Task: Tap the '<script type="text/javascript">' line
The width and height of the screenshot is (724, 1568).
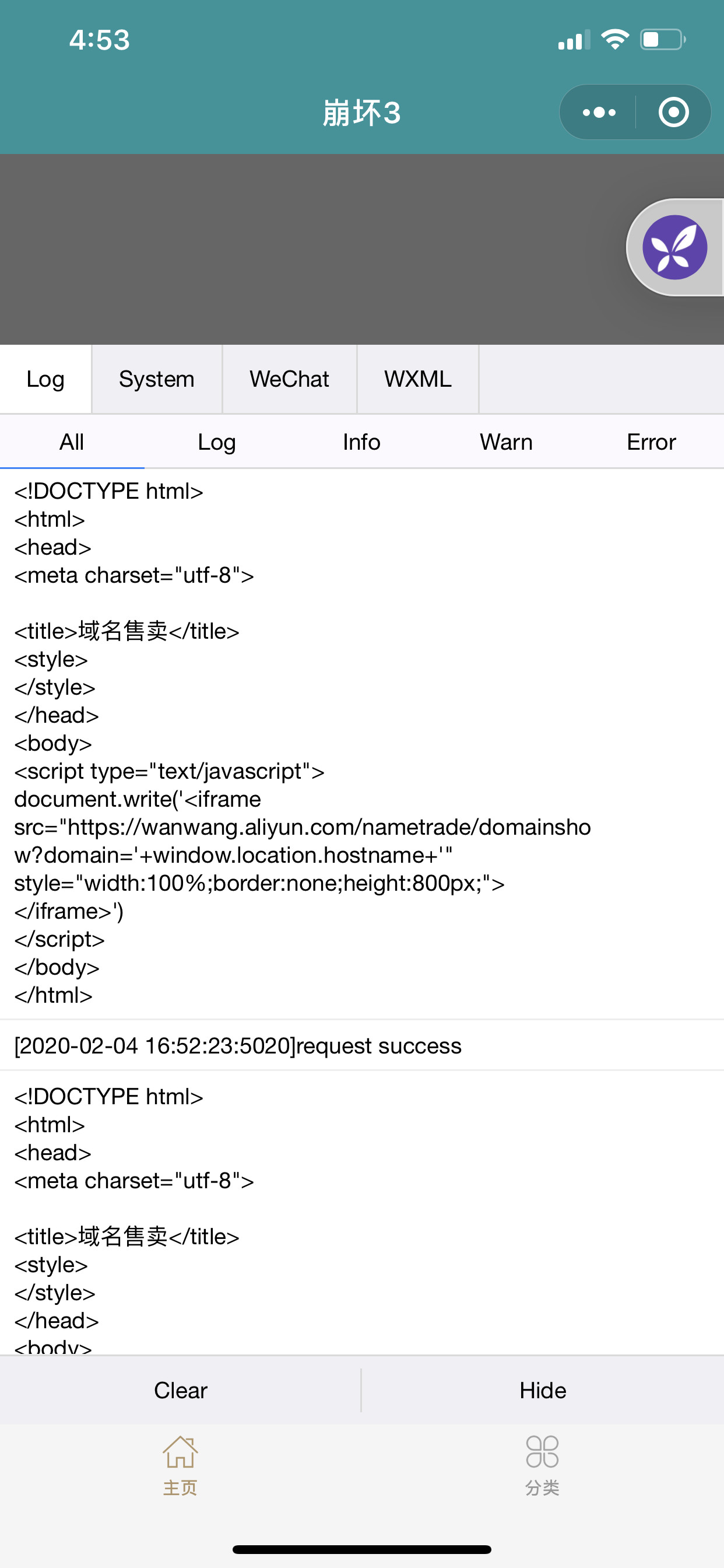Action: [169, 771]
